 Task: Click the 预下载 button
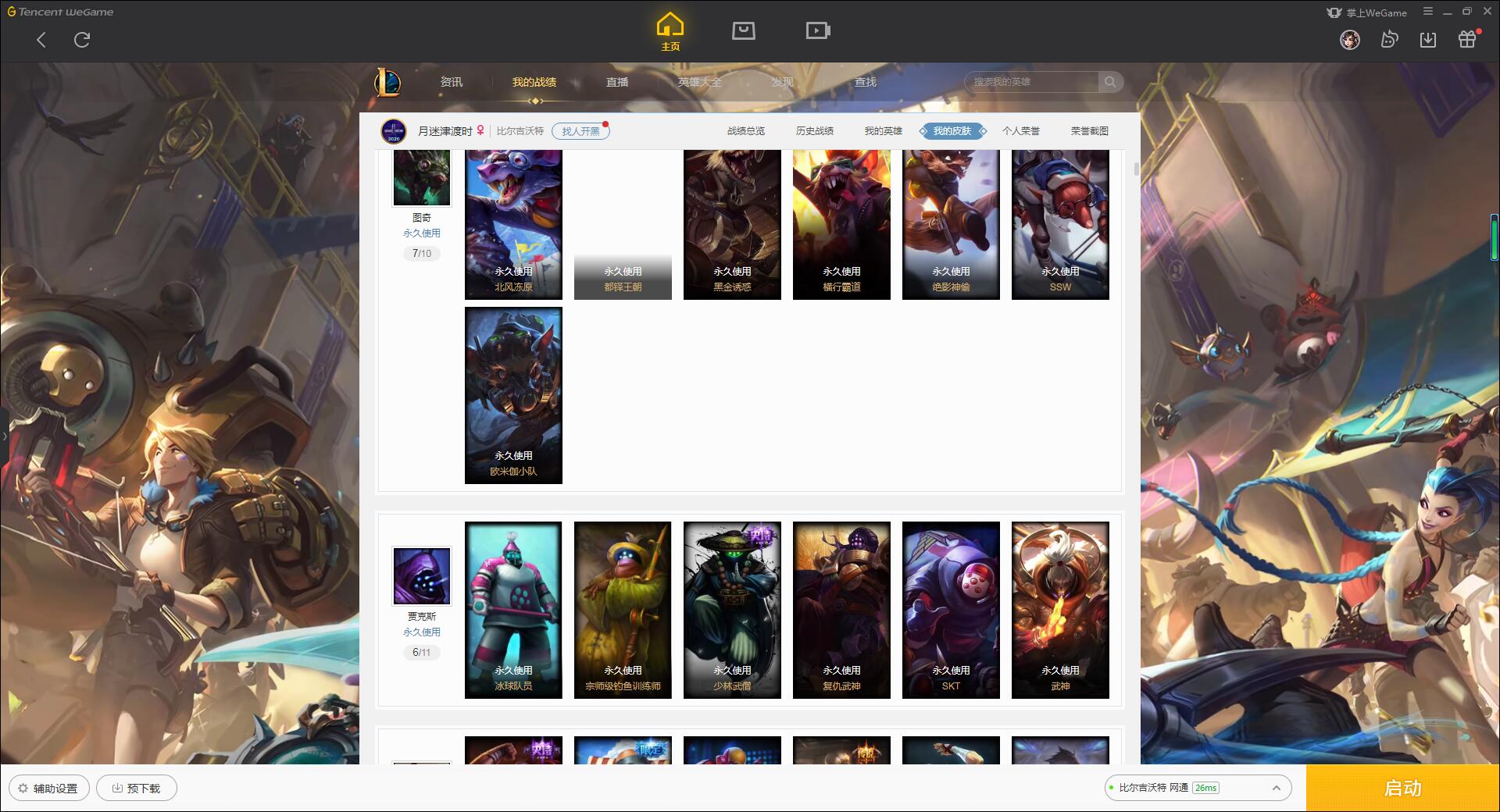click(137, 788)
